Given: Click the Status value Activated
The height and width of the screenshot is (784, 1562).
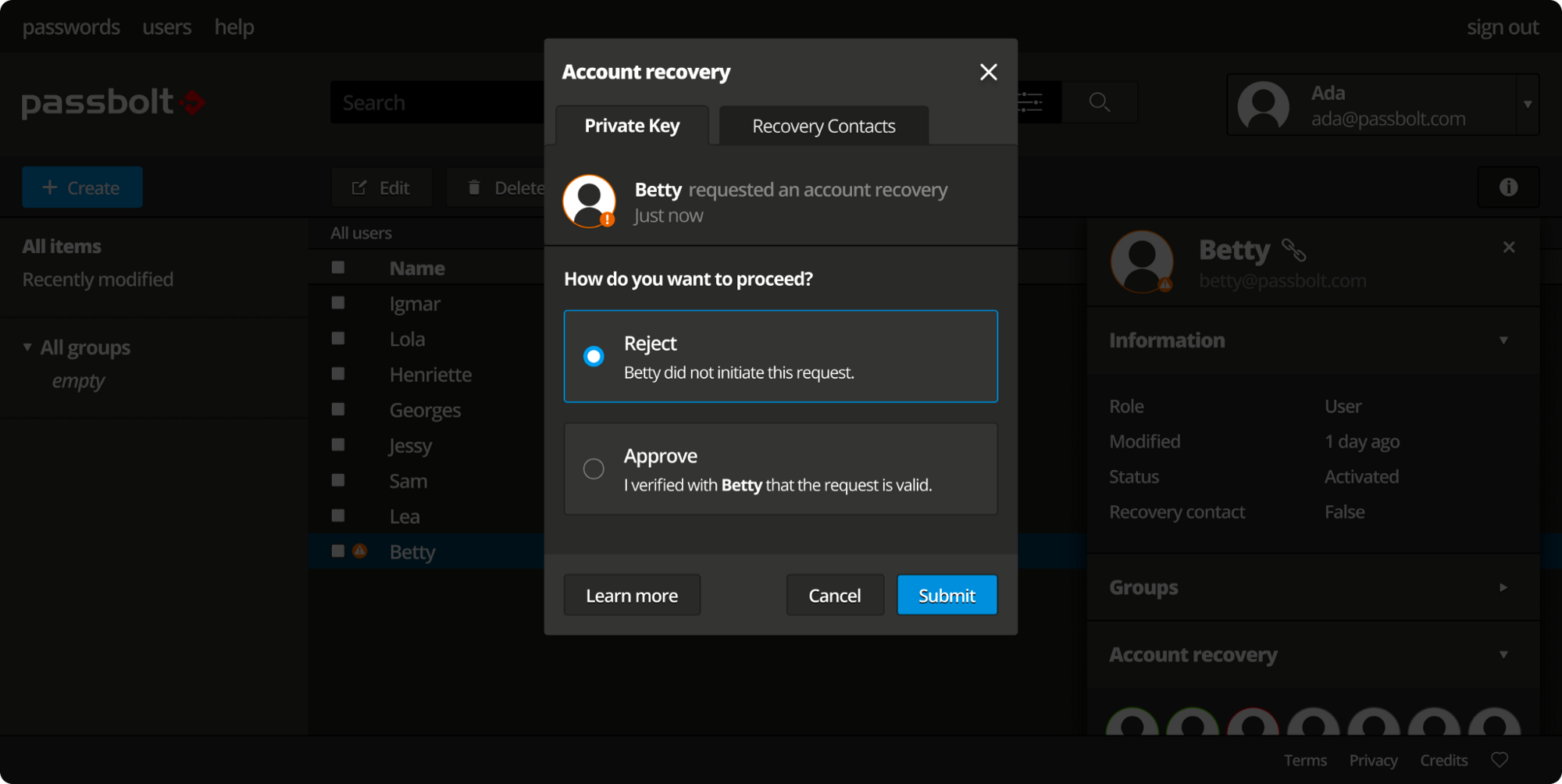Looking at the screenshot, I should [x=1361, y=476].
